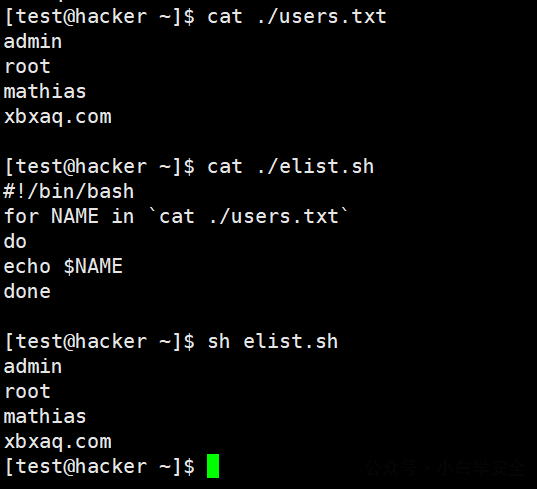Click 'admin' in the script output
The width and height of the screenshot is (537, 489).
(33, 366)
